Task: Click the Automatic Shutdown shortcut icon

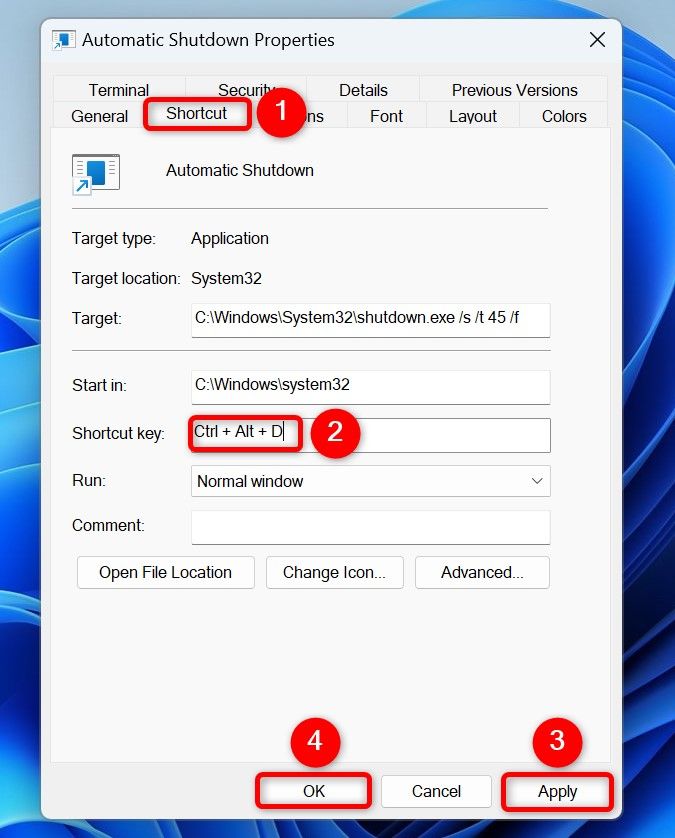Action: point(96,174)
